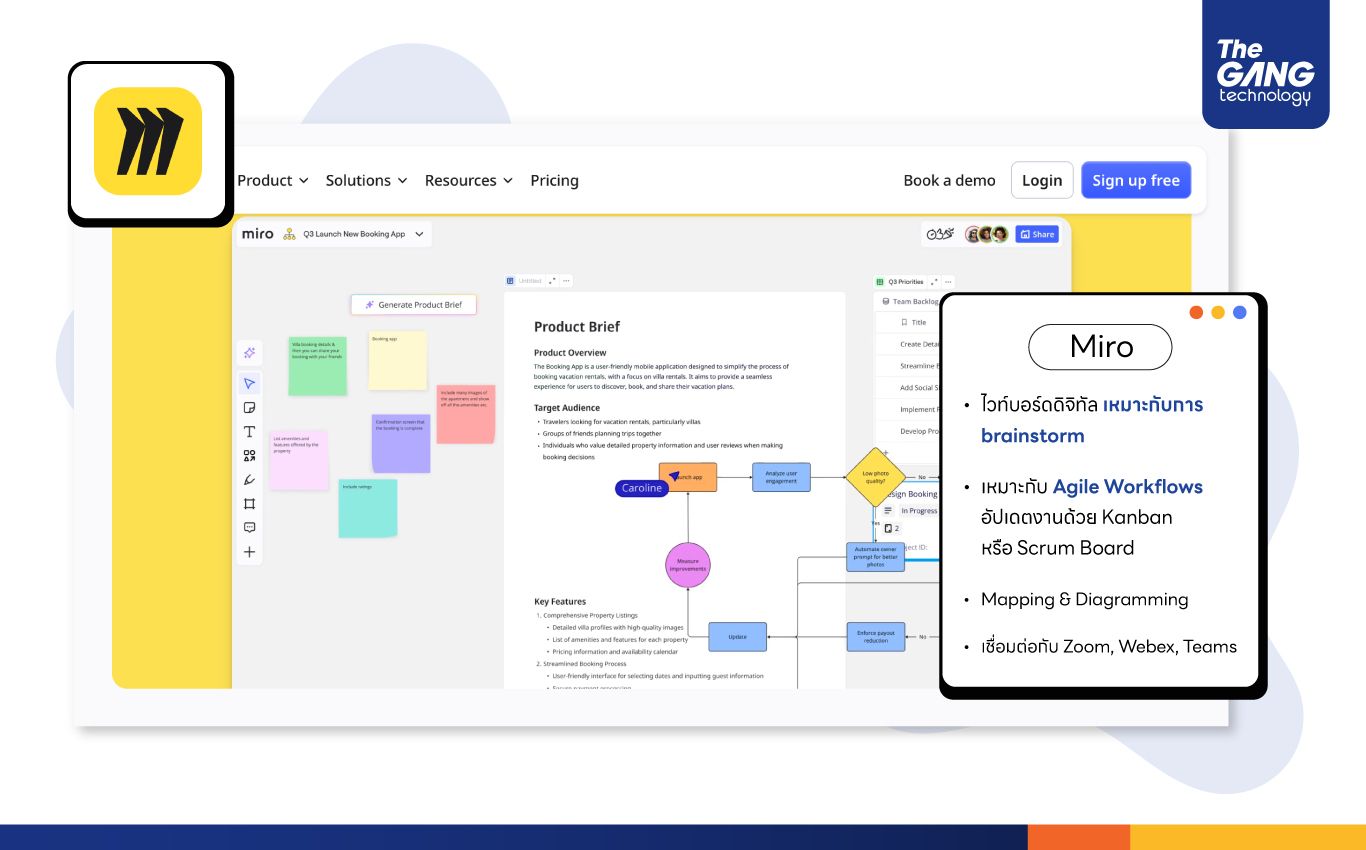
Task: Click the Untitled document icon
Action: click(x=510, y=281)
